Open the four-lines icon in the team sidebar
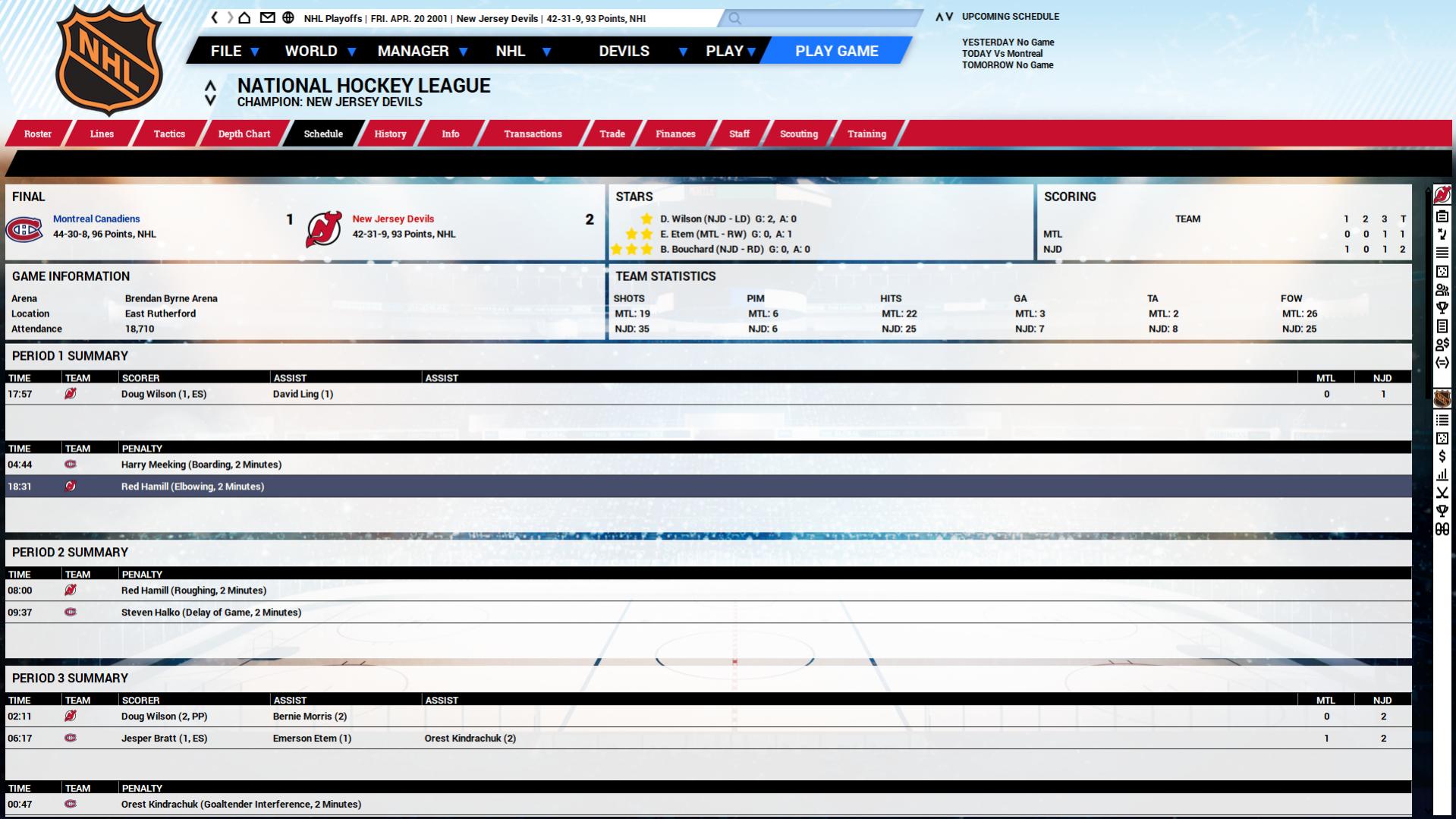 1442,253
